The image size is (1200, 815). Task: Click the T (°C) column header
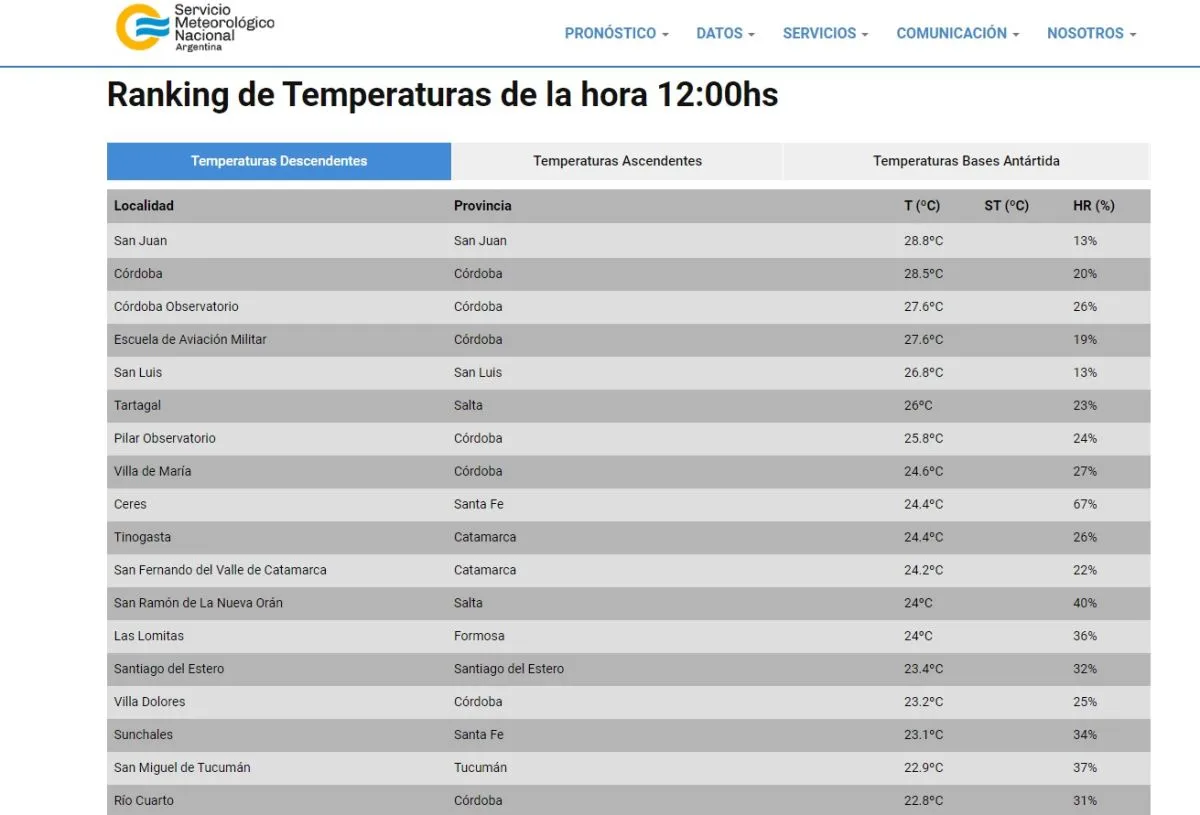[922, 206]
